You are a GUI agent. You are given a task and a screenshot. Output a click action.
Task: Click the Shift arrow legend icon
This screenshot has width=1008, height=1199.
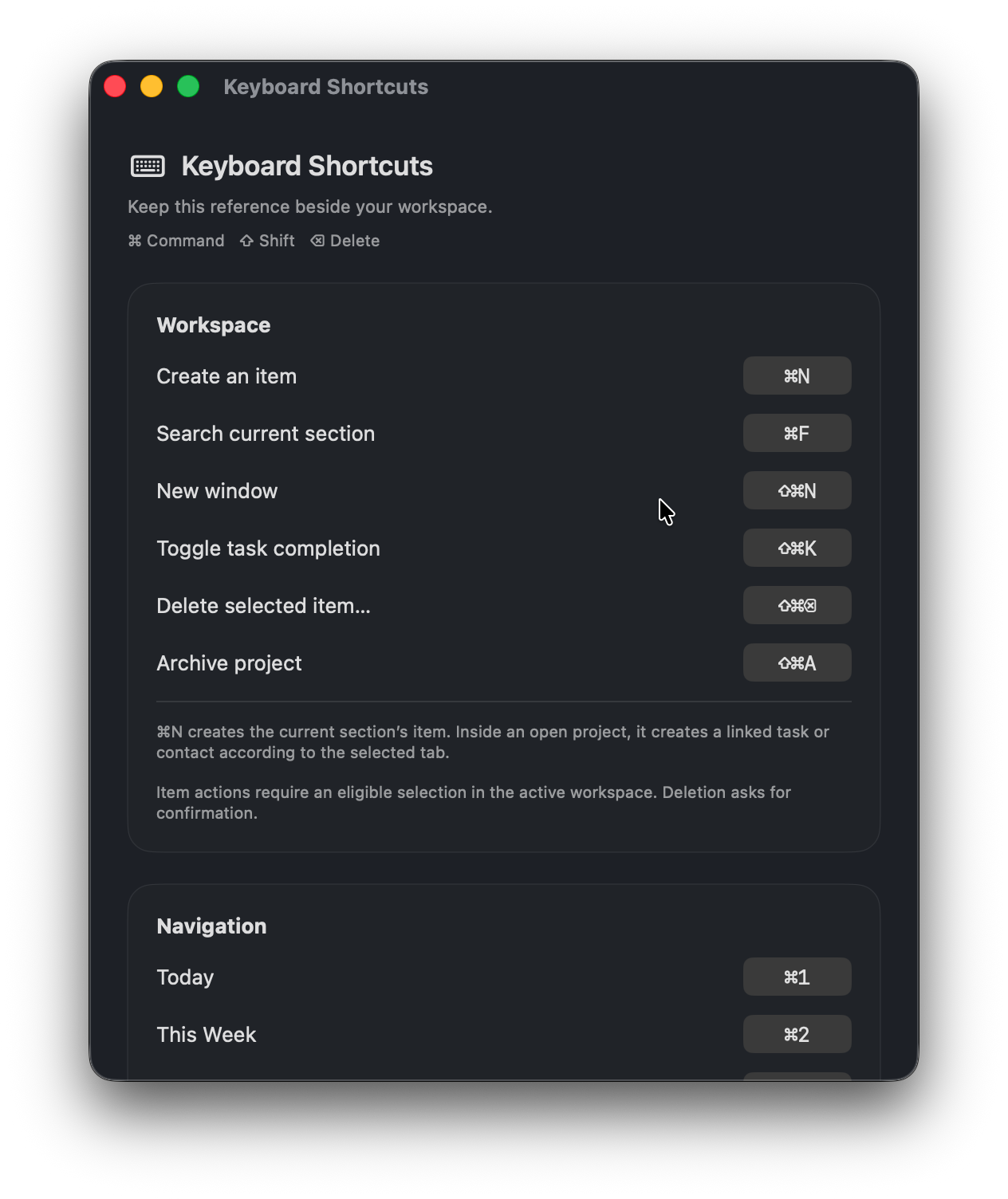246,241
